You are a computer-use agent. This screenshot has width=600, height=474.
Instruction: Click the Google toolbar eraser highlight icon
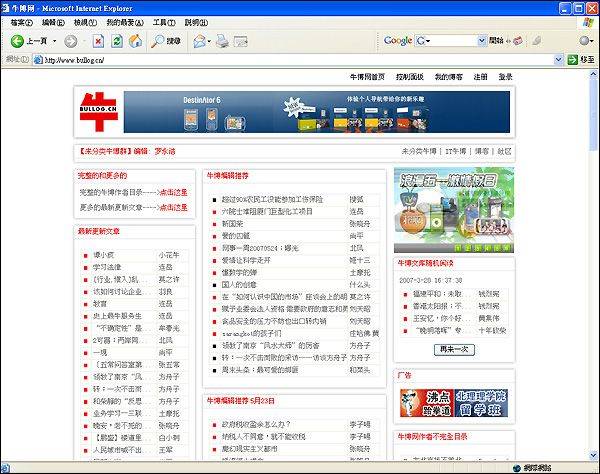pyautogui.click(x=518, y=40)
